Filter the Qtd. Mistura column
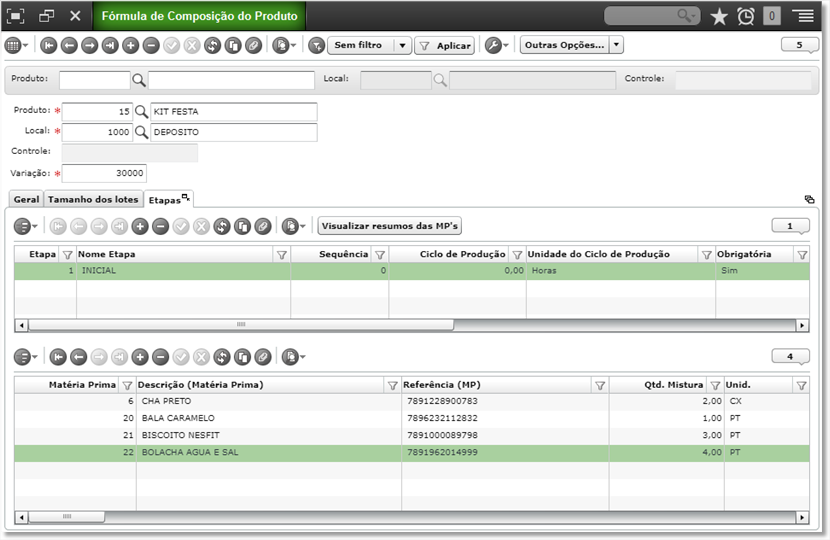Screen dimensions: 830x540 click(715, 385)
